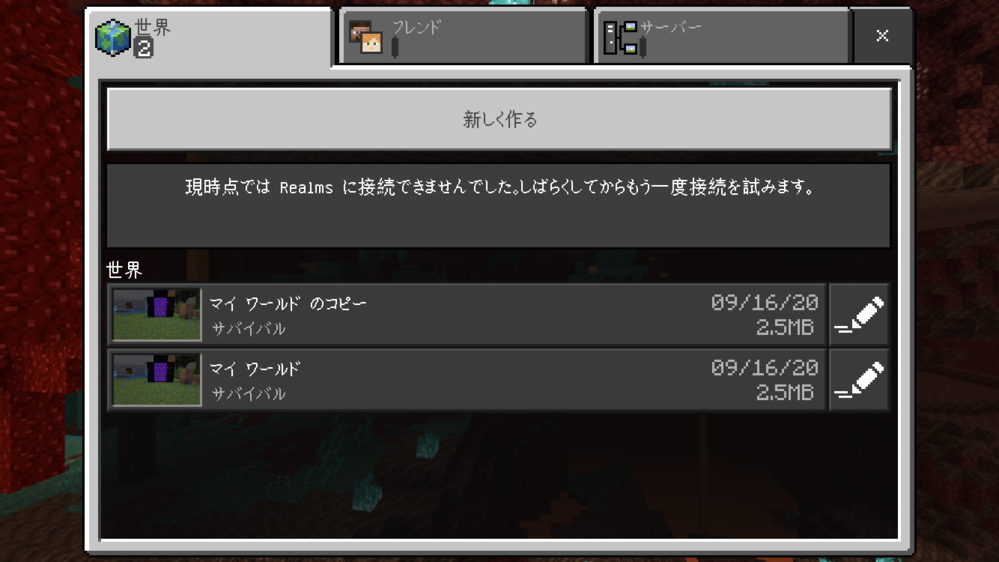Launch the マイ ワールド world name

tap(255, 369)
